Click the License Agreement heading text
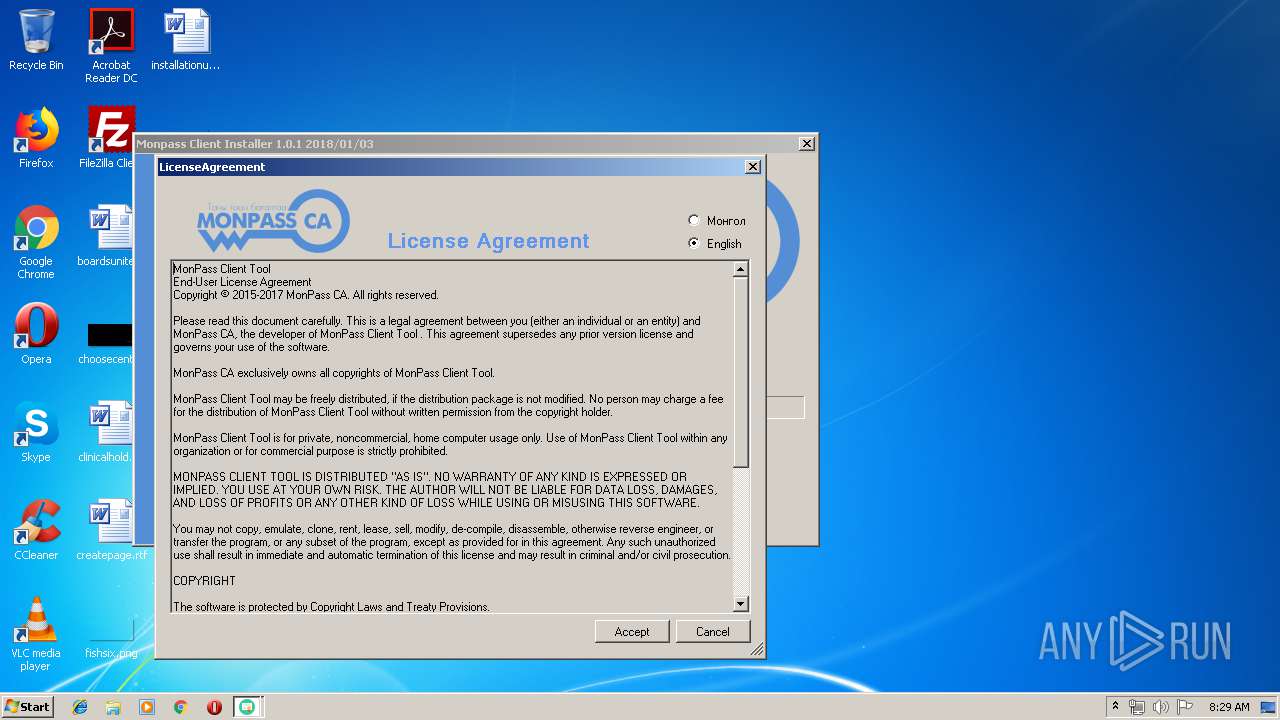This screenshot has height=720, width=1280. click(x=488, y=241)
